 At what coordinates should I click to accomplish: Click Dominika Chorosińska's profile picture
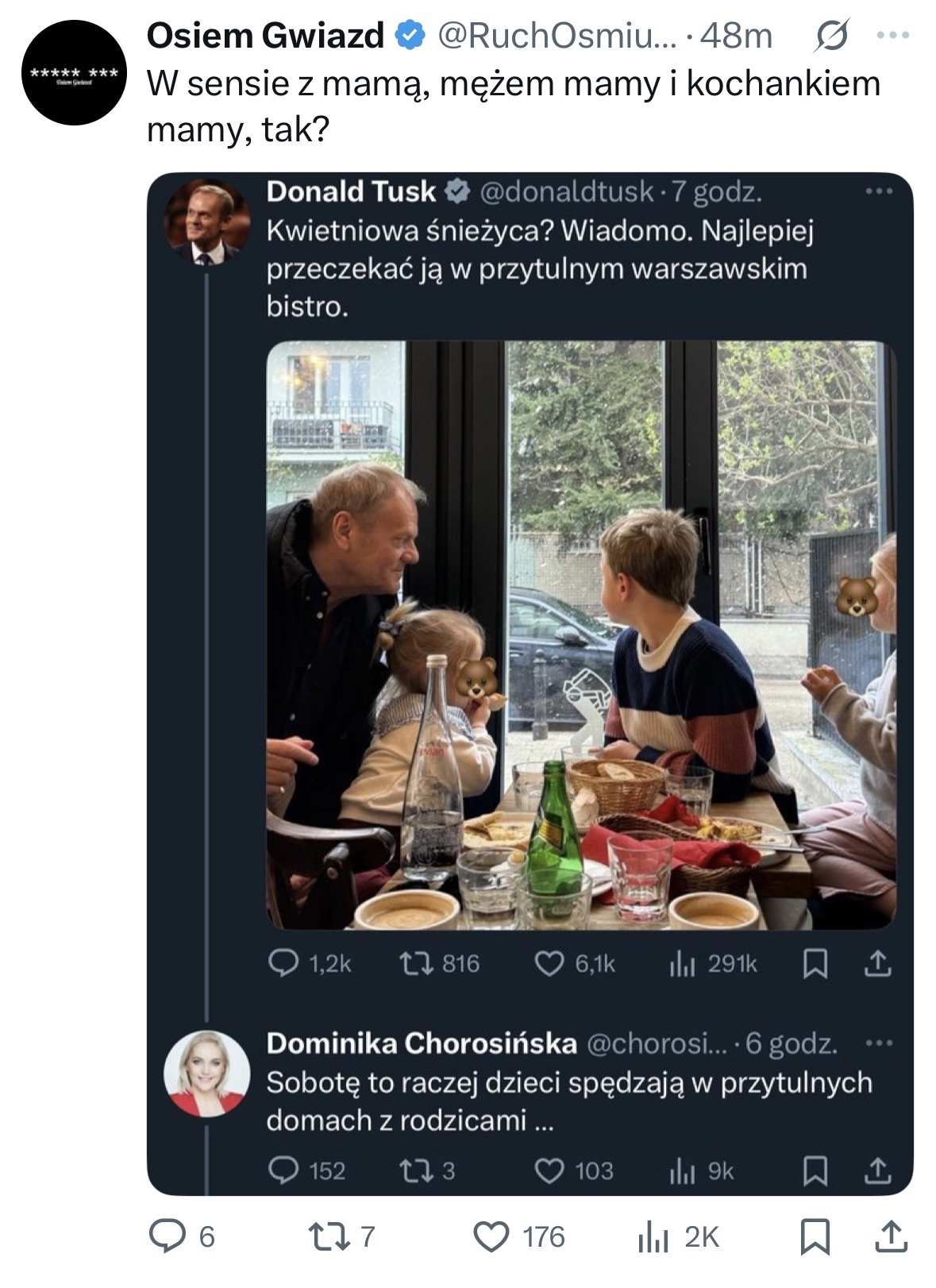point(206,1074)
